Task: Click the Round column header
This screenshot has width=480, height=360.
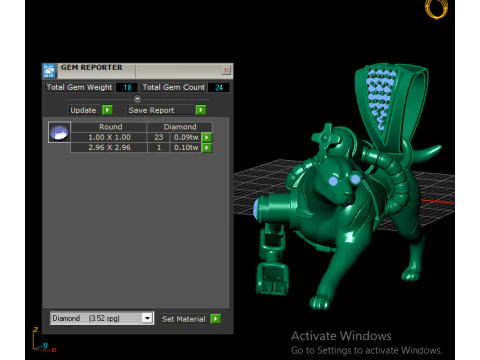Action: tap(109, 127)
